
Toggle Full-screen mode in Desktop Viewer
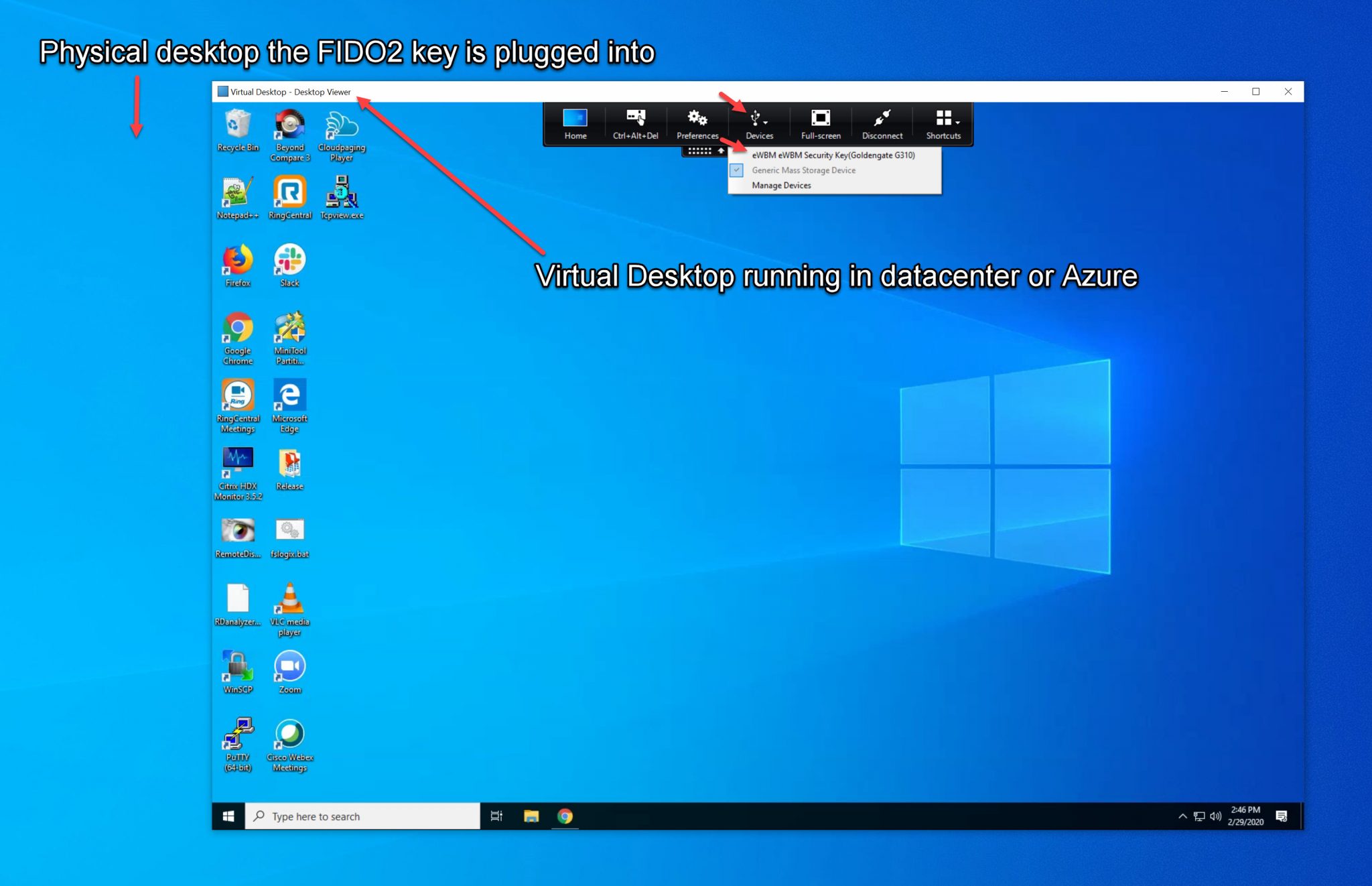pos(820,123)
